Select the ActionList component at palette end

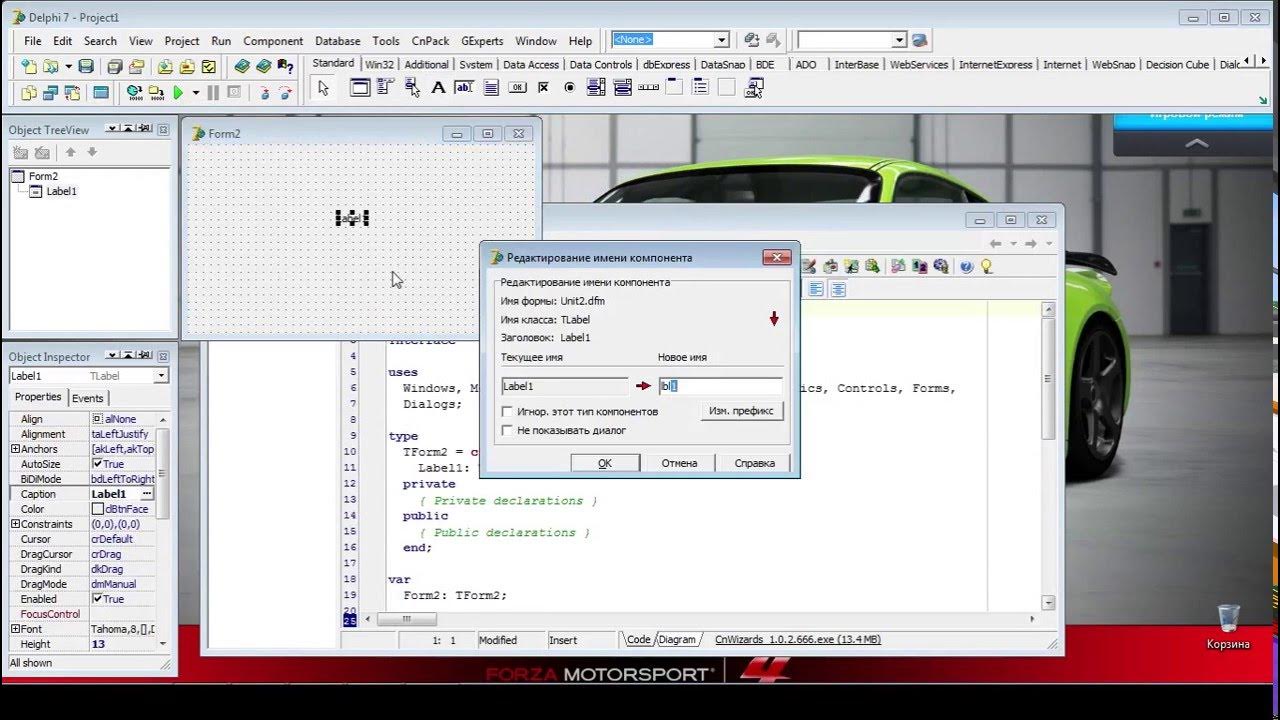point(754,88)
